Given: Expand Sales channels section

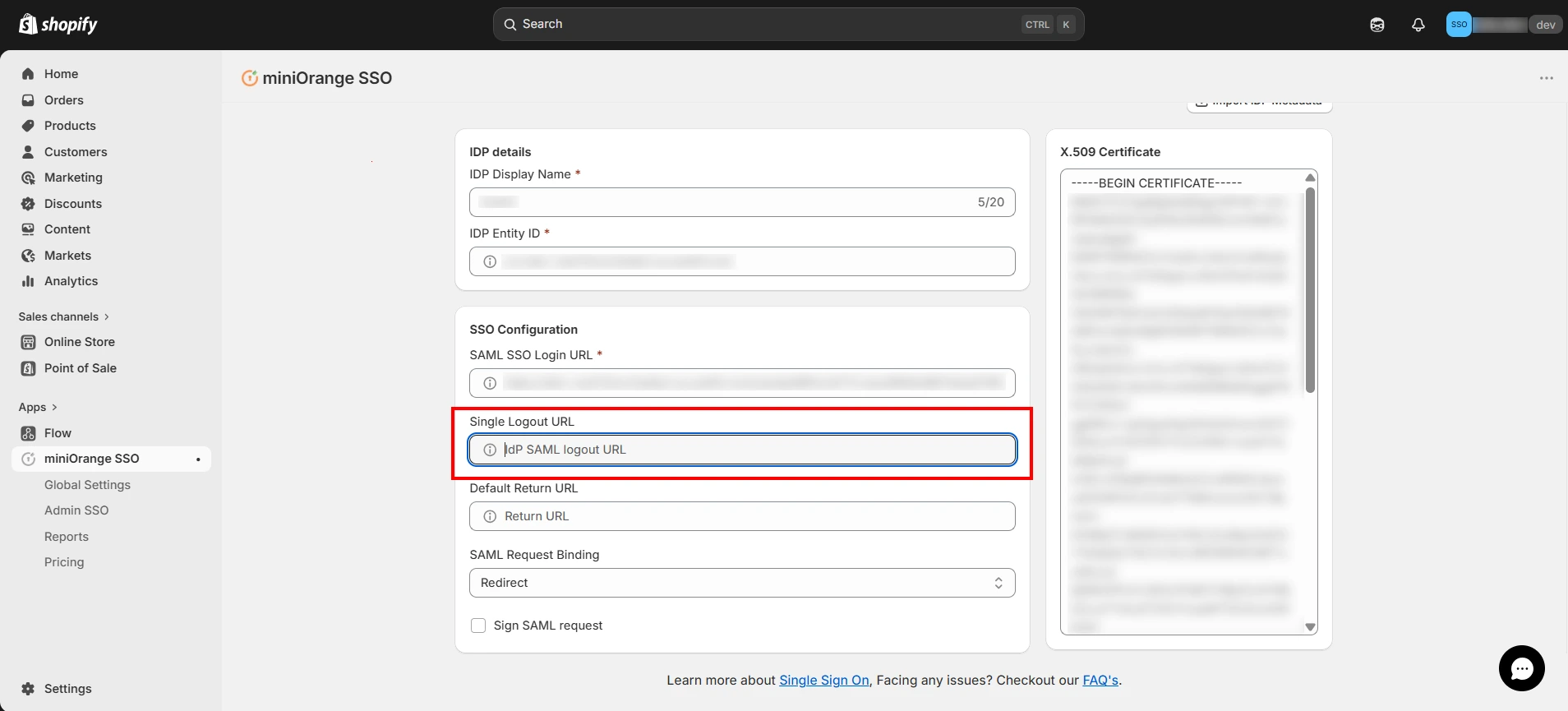Looking at the screenshot, I should (x=64, y=316).
